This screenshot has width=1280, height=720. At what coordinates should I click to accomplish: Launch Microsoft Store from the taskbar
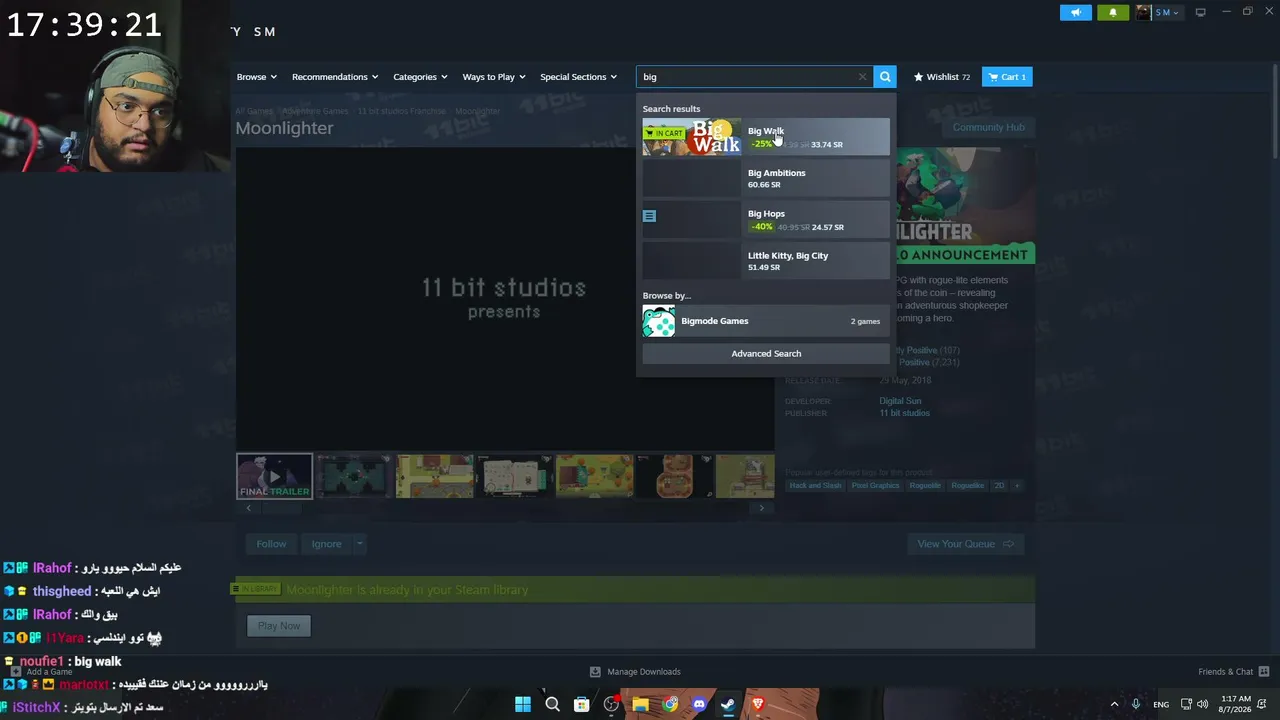pos(581,704)
